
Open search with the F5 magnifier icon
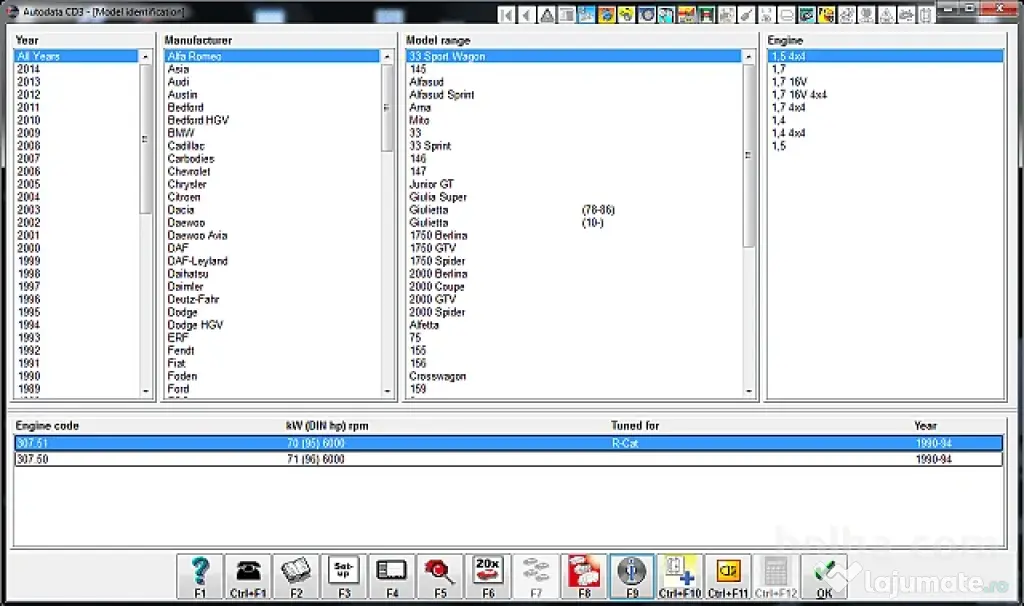pos(440,577)
